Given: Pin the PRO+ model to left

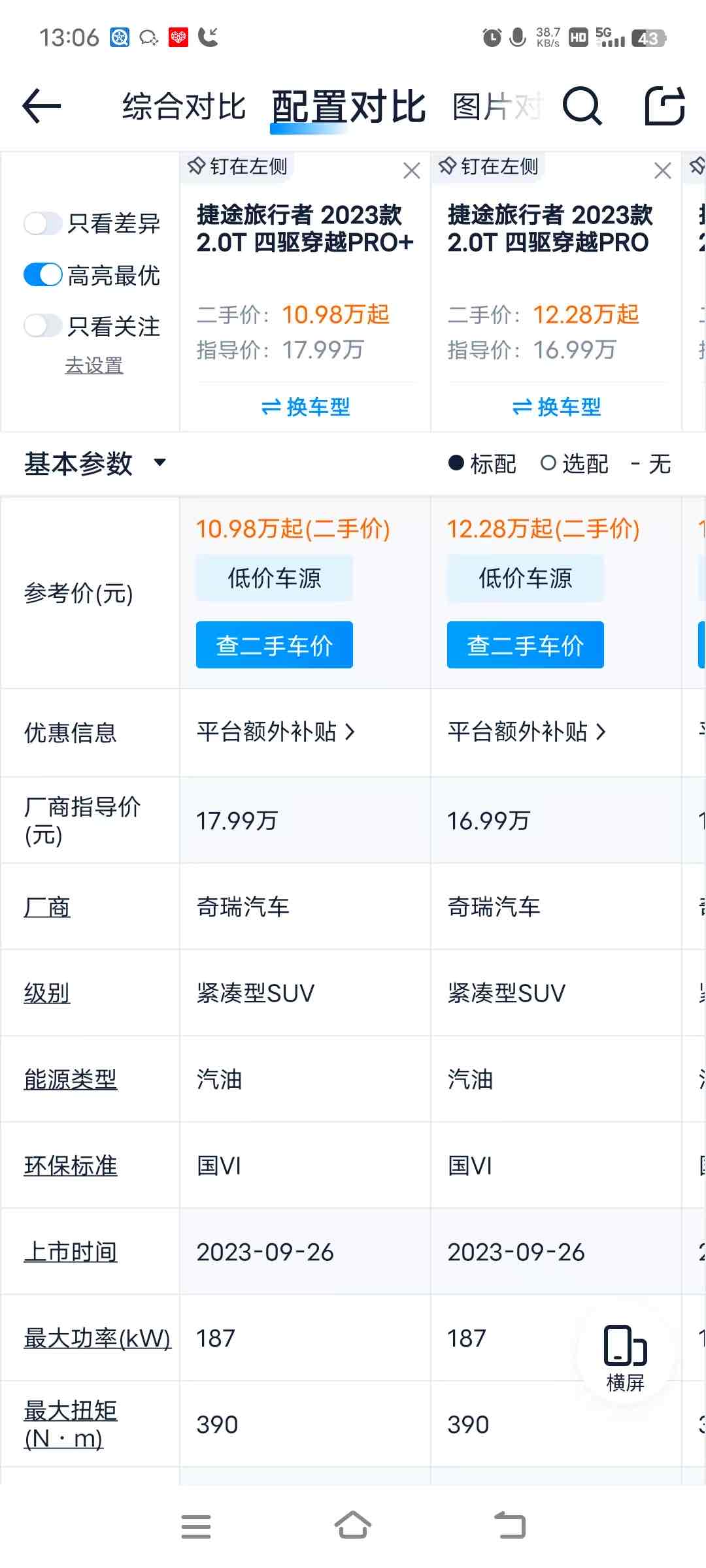Looking at the screenshot, I should pyautogui.click(x=238, y=167).
